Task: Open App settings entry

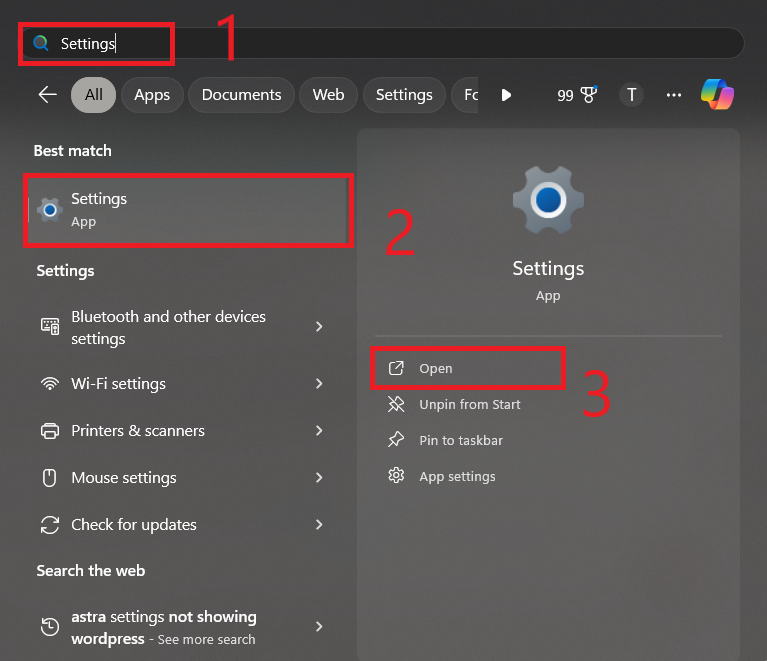Action: (456, 476)
